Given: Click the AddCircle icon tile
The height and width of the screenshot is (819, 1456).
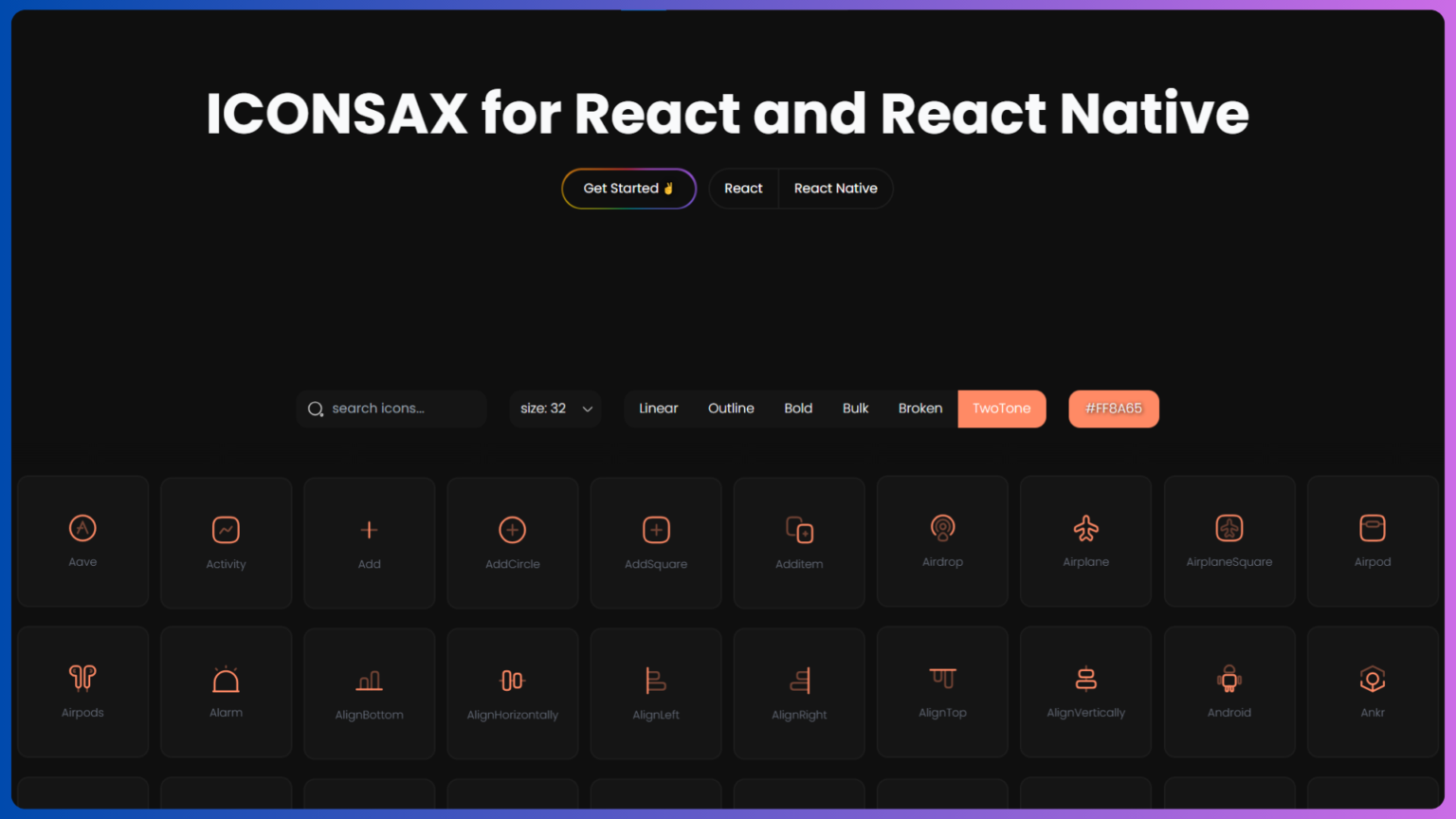Looking at the screenshot, I should click(512, 541).
